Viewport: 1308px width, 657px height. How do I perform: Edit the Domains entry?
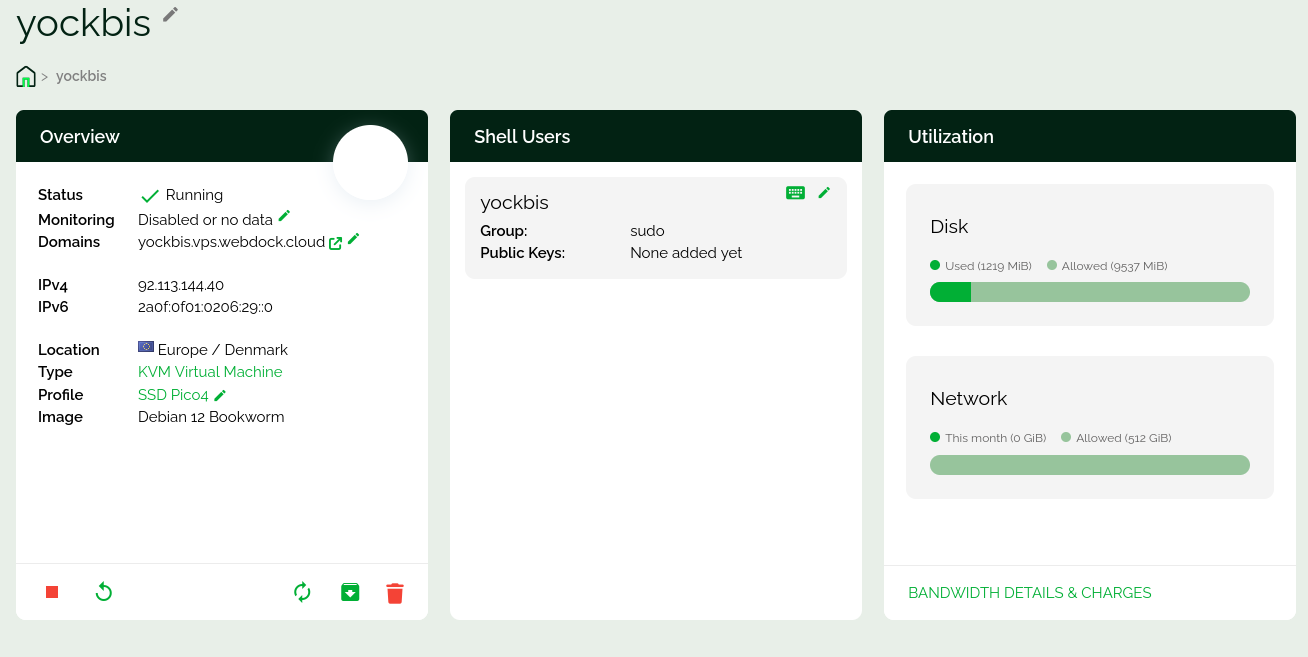click(353, 239)
